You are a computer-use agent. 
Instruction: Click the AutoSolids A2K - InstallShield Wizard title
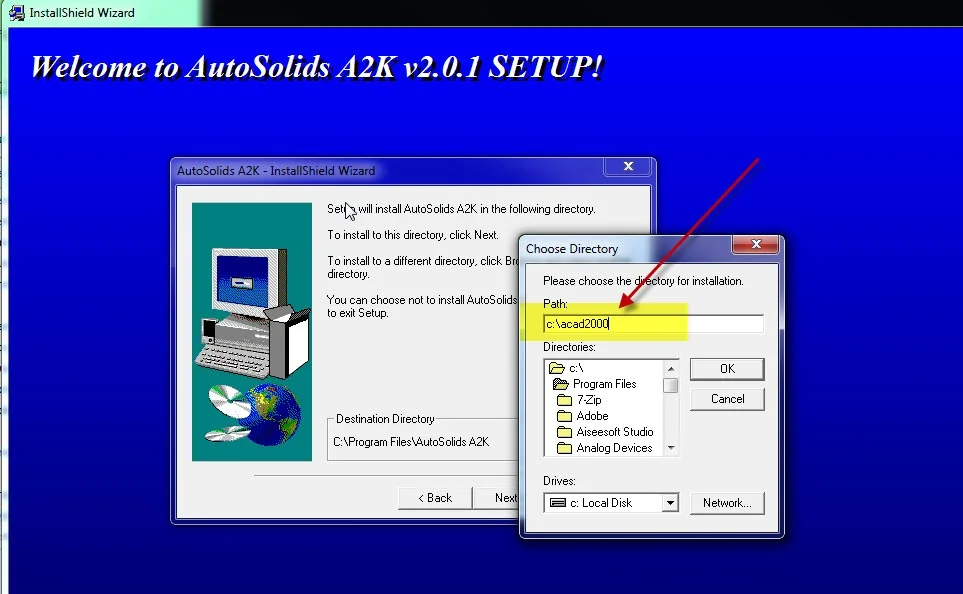click(x=276, y=171)
